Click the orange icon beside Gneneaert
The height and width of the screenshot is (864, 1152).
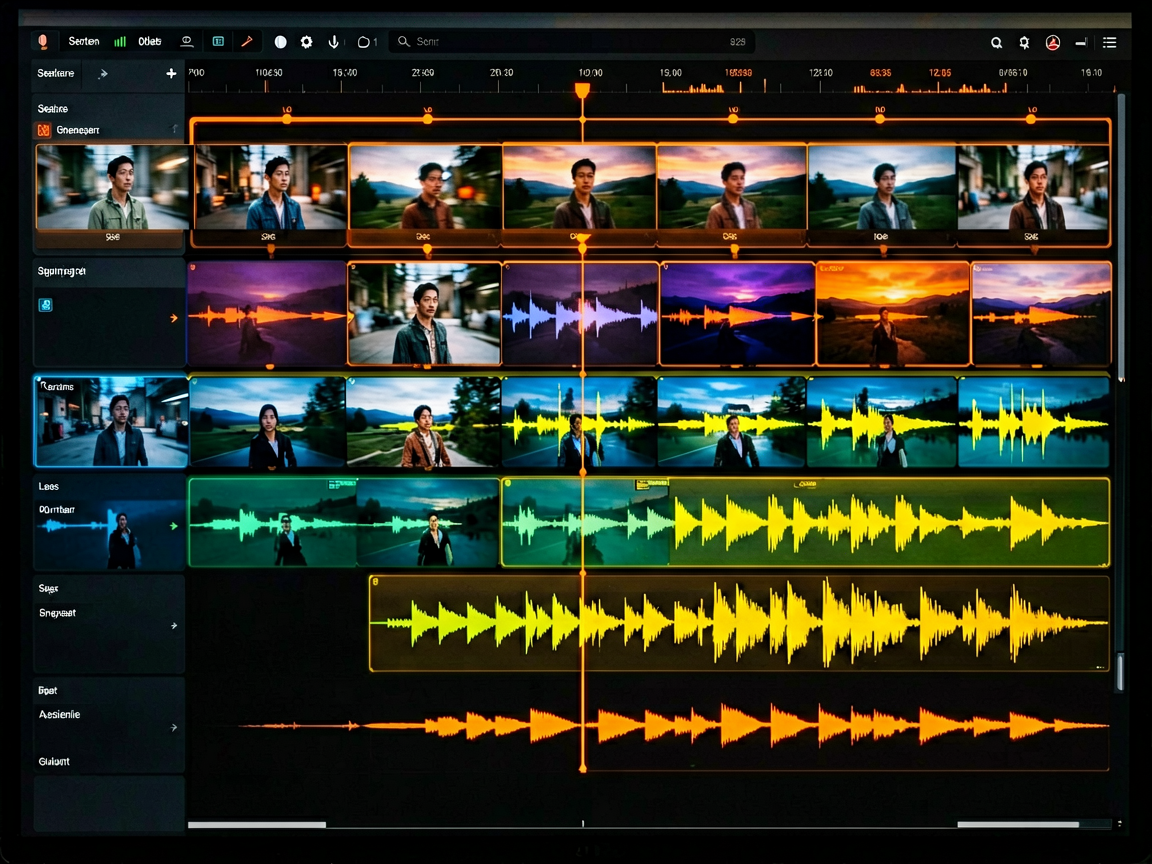[x=43, y=130]
